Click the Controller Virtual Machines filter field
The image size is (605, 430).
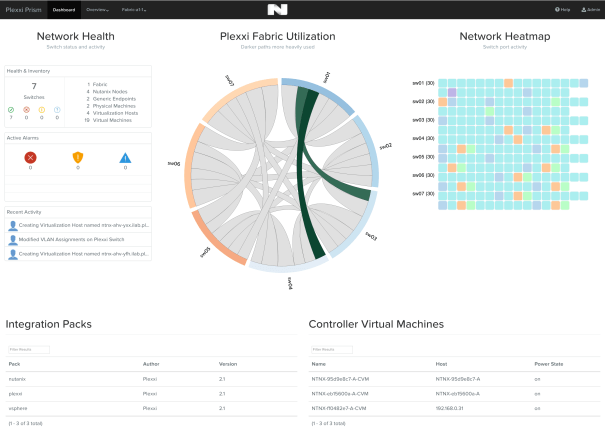click(331, 349)
